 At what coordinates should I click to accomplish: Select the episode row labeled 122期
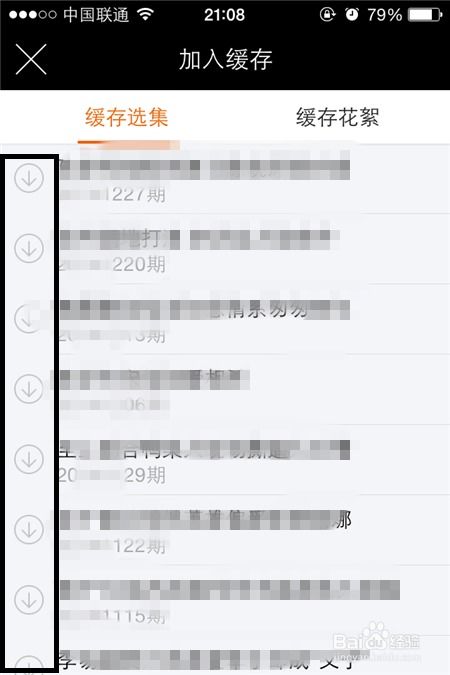tap(225, 530)
